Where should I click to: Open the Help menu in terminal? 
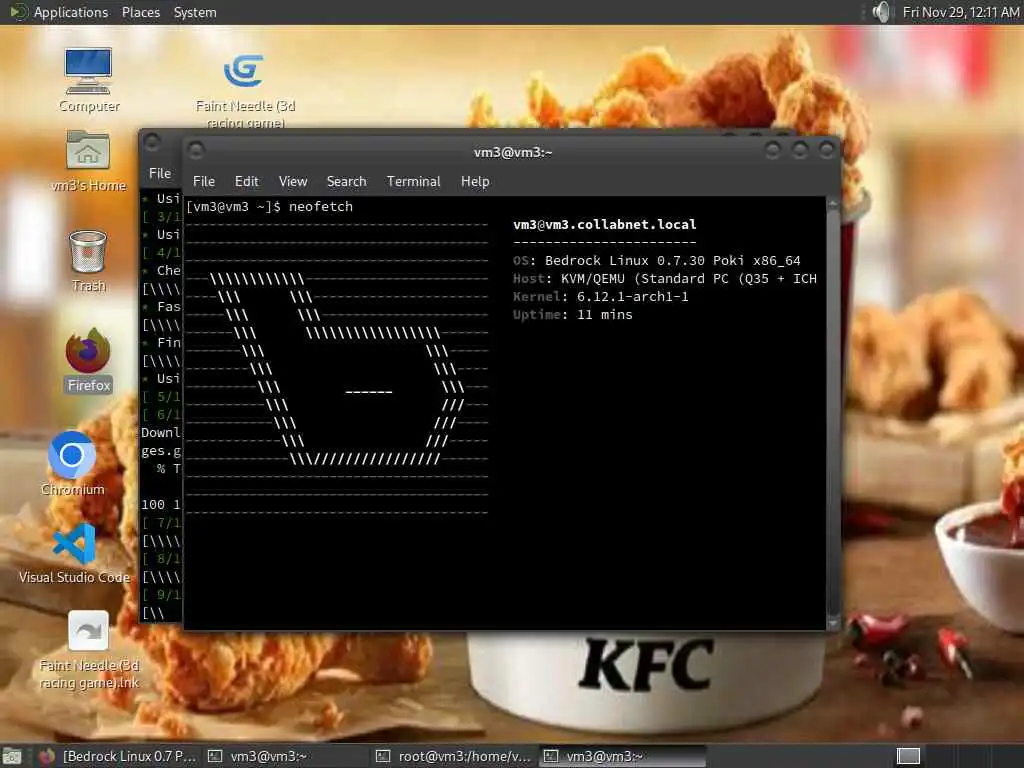tap(475, 182)
